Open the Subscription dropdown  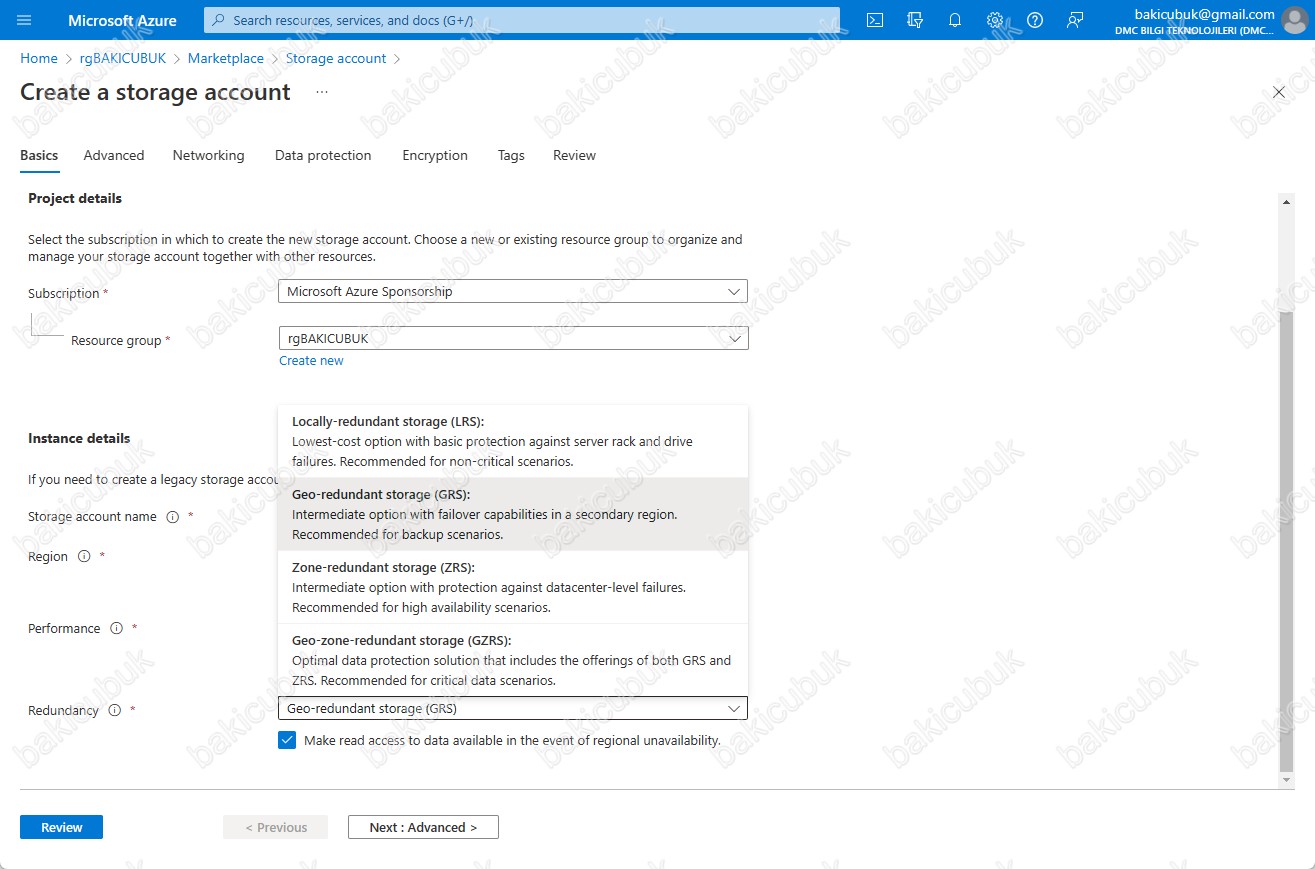[513, 291]
